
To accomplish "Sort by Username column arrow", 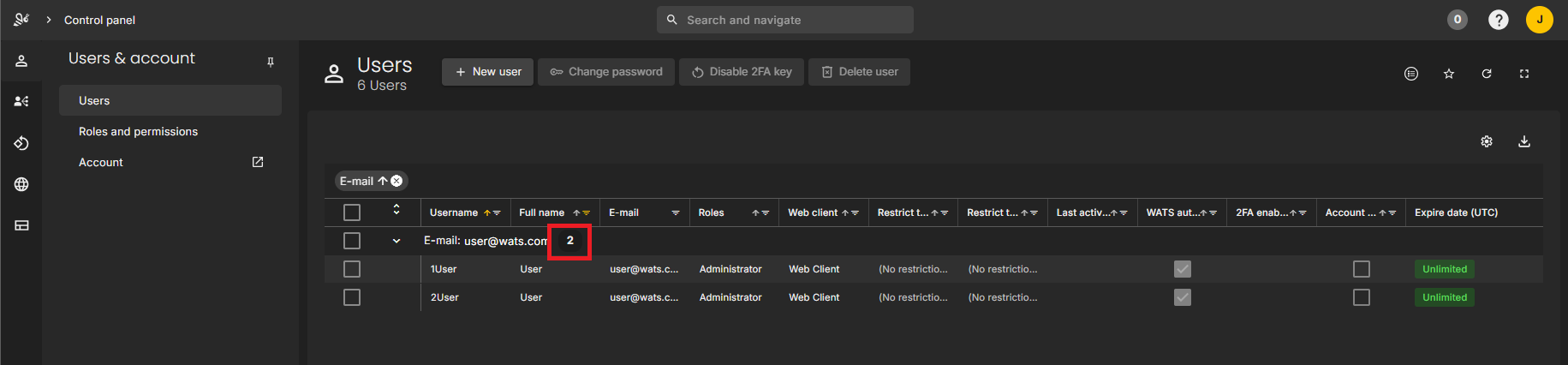I will click(x=487, y=212).
